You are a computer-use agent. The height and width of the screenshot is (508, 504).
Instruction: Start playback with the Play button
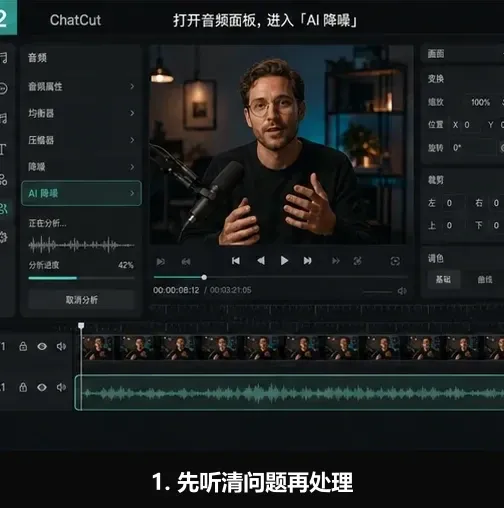point(284,261)
